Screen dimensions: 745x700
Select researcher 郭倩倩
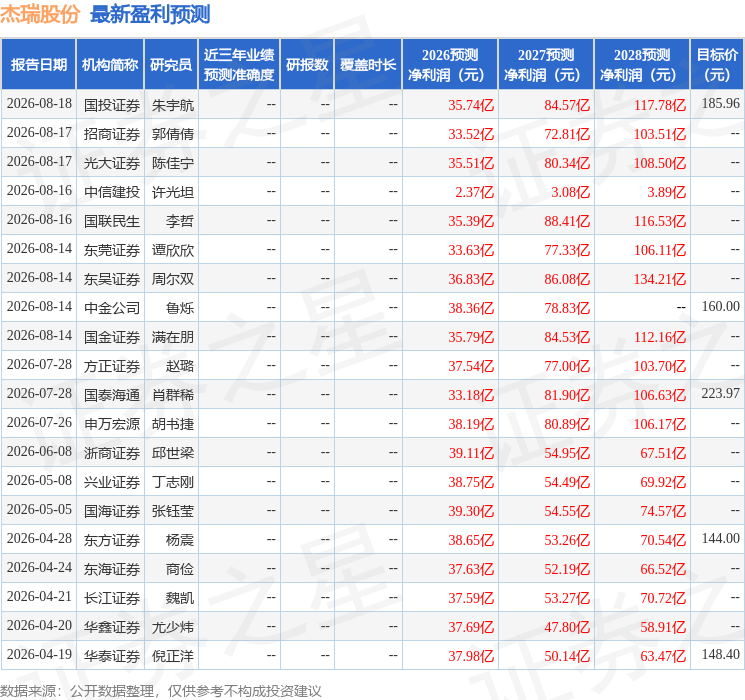pyautogui.click(x=172, y=134)
